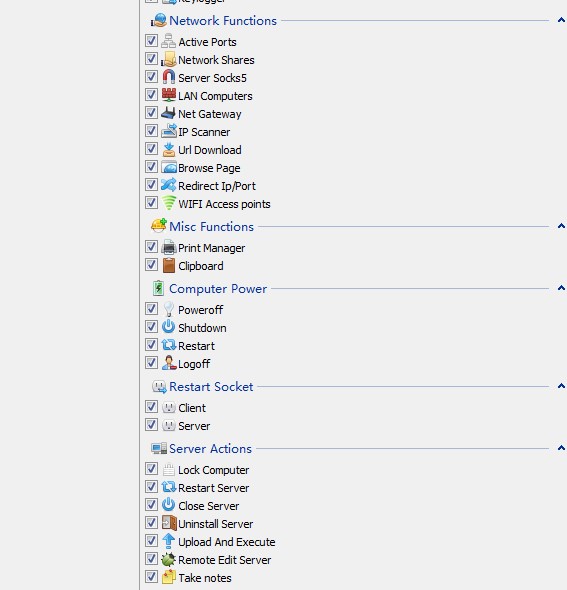Screen dimensions: 567x590
Task: Click the Take notes sticky note icon
Action: point(168,577)
